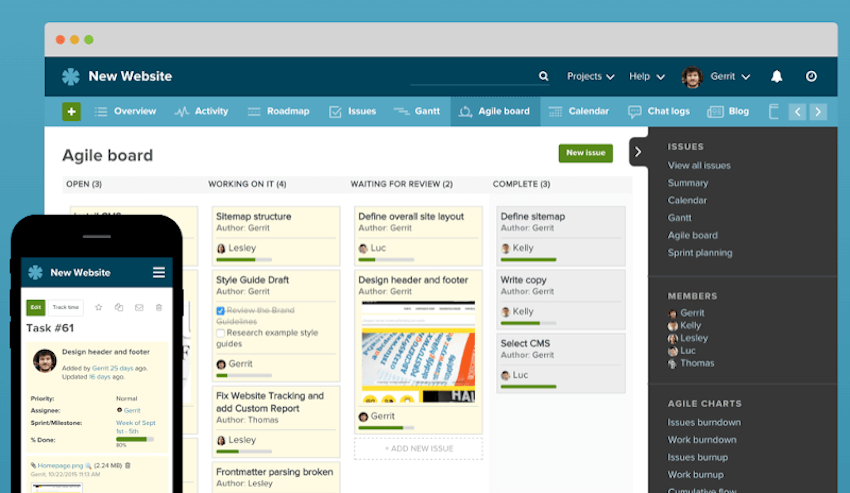Click Homepage.png attachment link on phone
This screenshot has height=493, width=850.
pyautogui.click(x=60, y=465)
